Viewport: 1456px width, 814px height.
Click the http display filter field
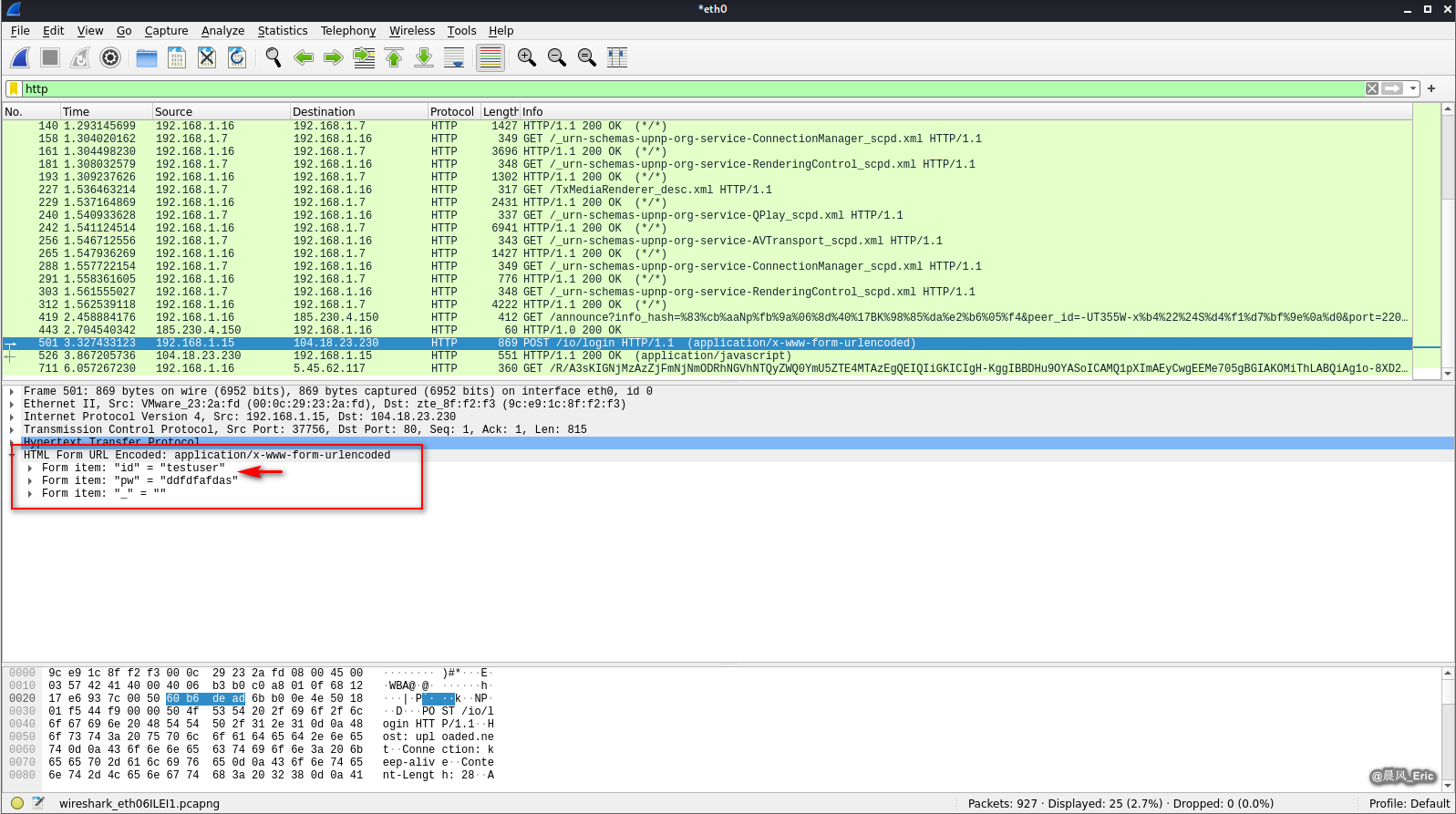point(693,88)
